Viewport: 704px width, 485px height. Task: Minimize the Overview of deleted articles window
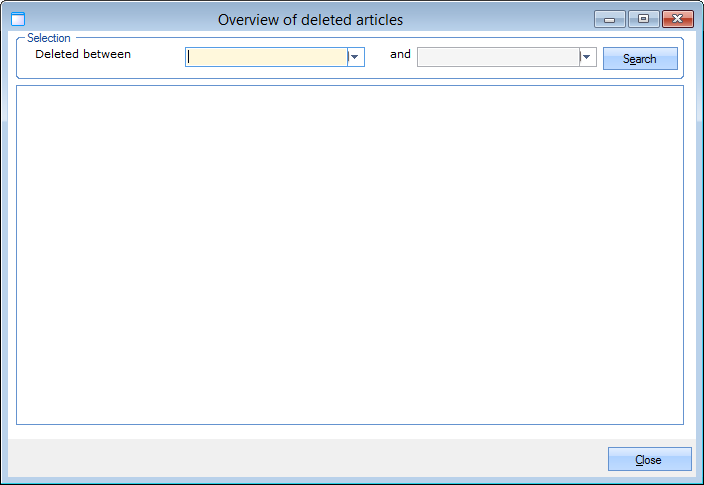[x=608, y=19]
